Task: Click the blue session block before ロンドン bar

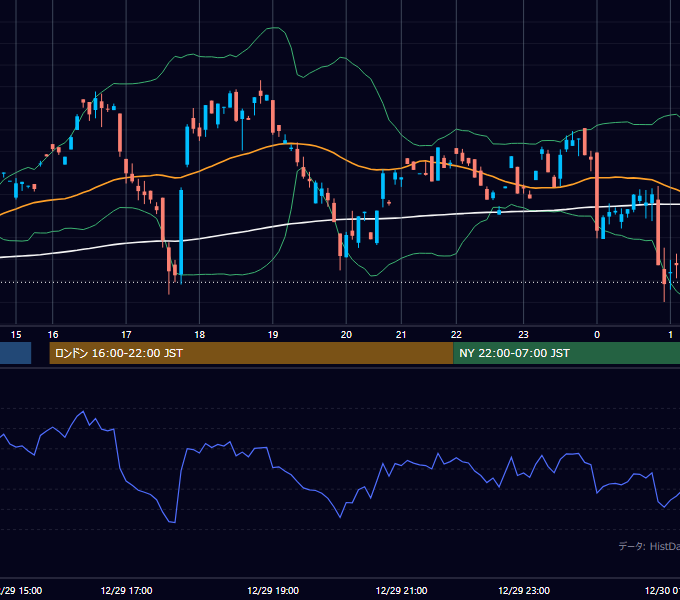Action: coord(16,353)
